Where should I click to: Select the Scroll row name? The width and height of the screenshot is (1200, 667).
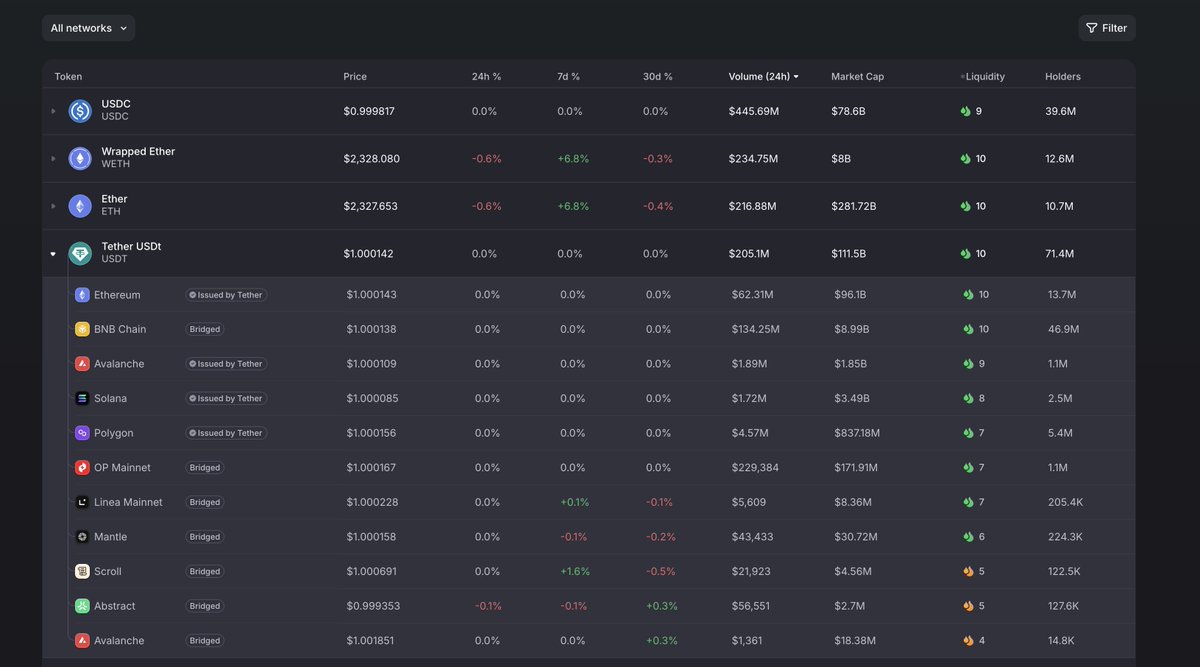pos(108,572)
